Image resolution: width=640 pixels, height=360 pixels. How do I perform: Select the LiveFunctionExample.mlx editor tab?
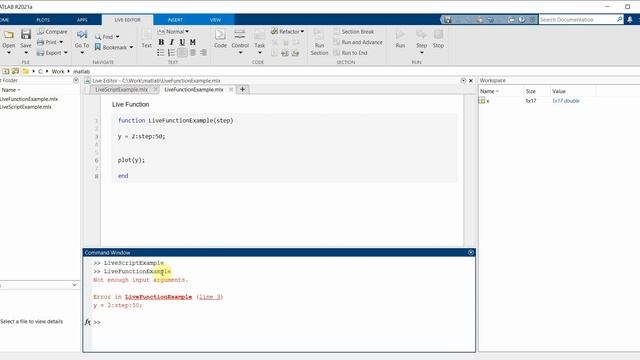click(194, 89)
